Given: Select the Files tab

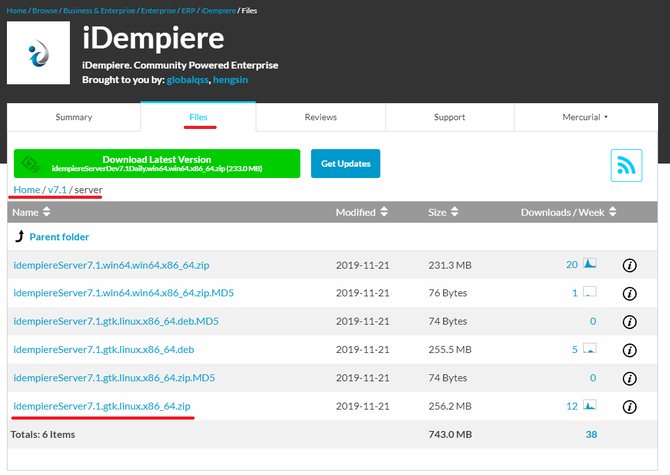Looking at the screenshot, I should point(198,117).
